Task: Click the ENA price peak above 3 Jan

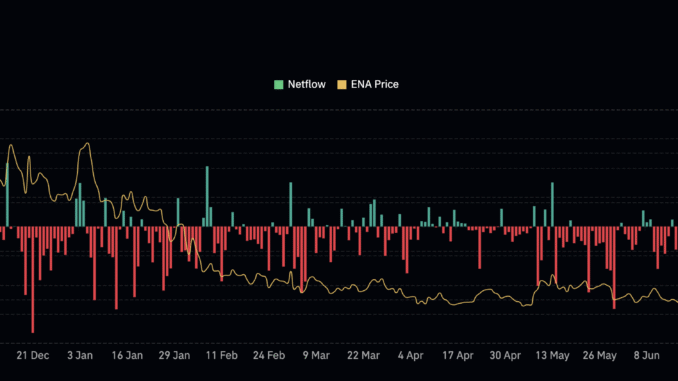Action: point(88,144)
